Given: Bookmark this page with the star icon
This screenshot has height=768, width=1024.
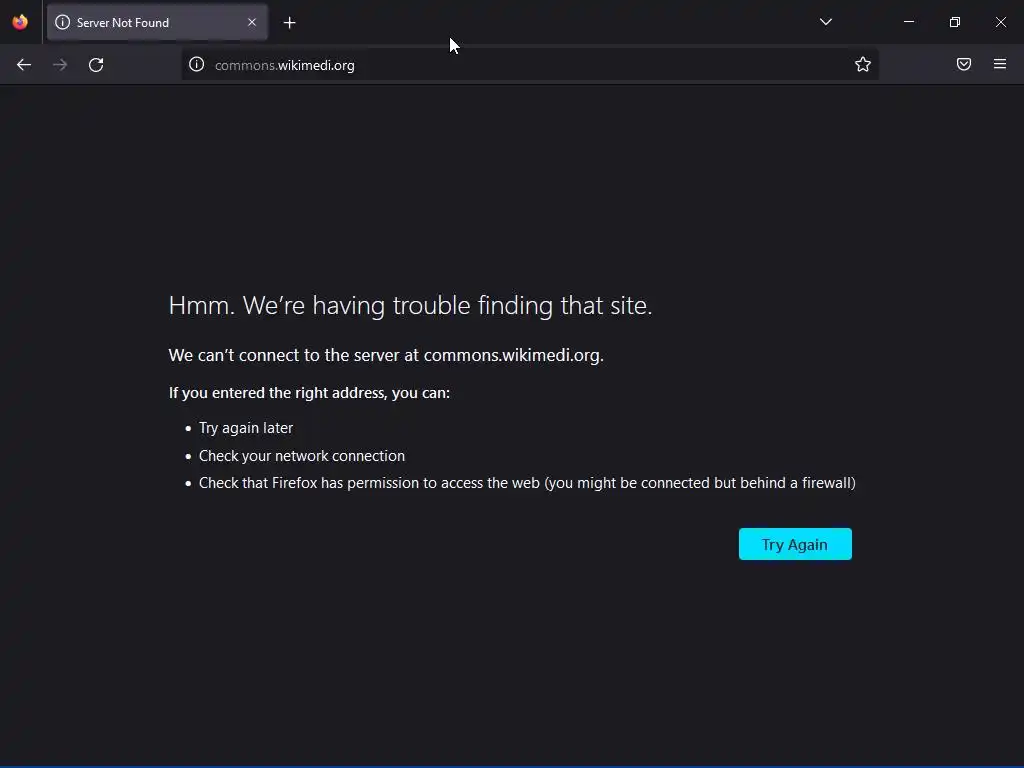Looking at the screenshot, I should tap(863, 65).
